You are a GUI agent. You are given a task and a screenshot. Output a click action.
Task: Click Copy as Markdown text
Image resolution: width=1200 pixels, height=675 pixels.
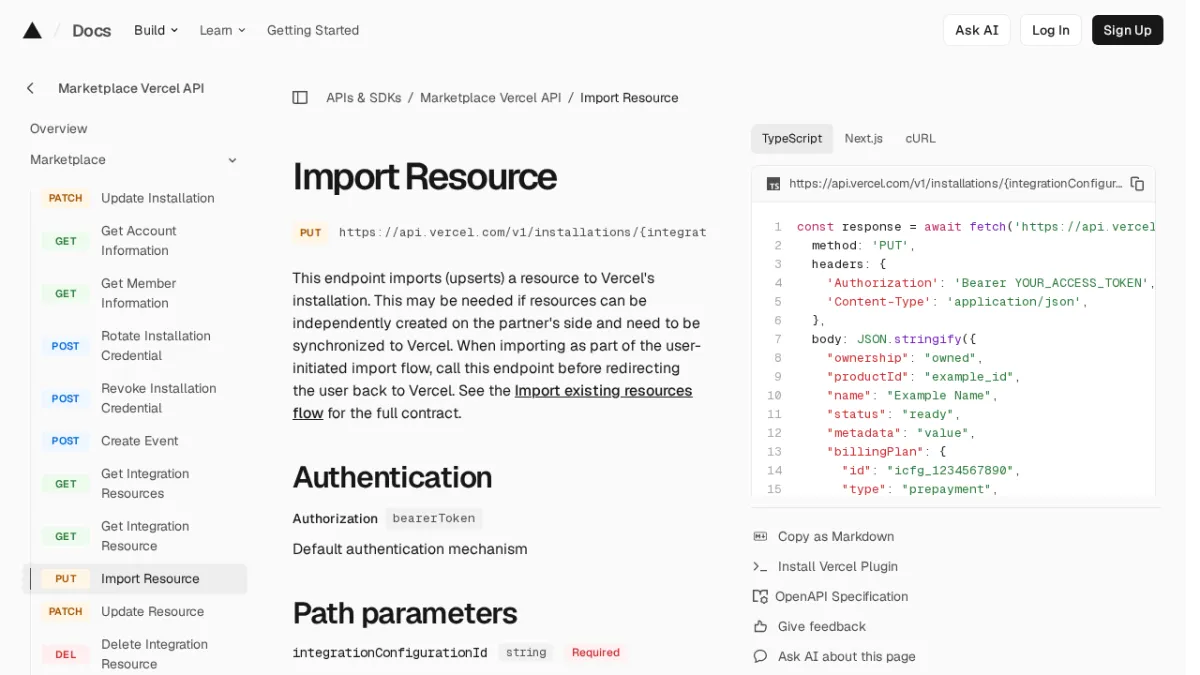836,537
